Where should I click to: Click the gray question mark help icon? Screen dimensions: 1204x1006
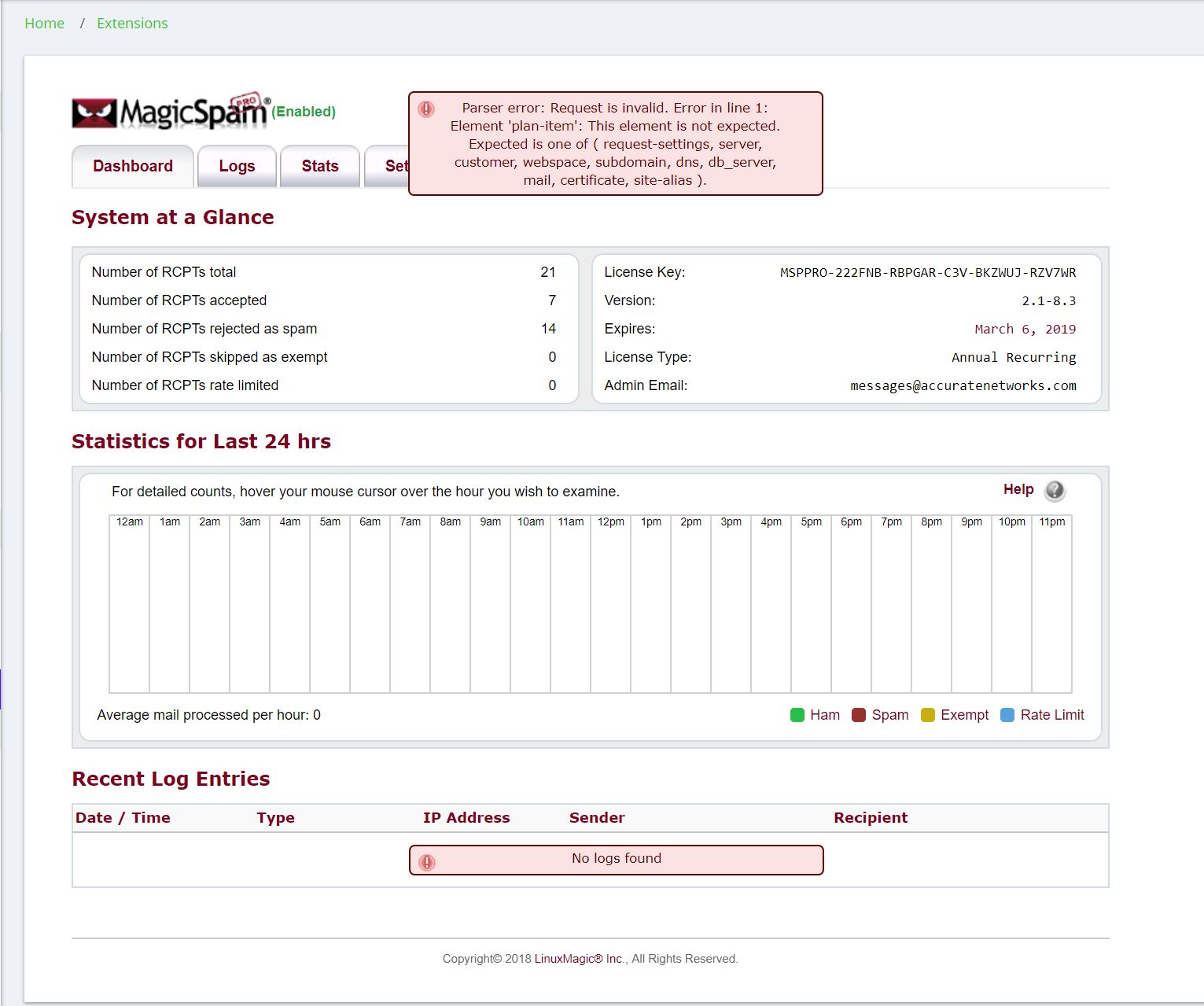pos(1054,491)
